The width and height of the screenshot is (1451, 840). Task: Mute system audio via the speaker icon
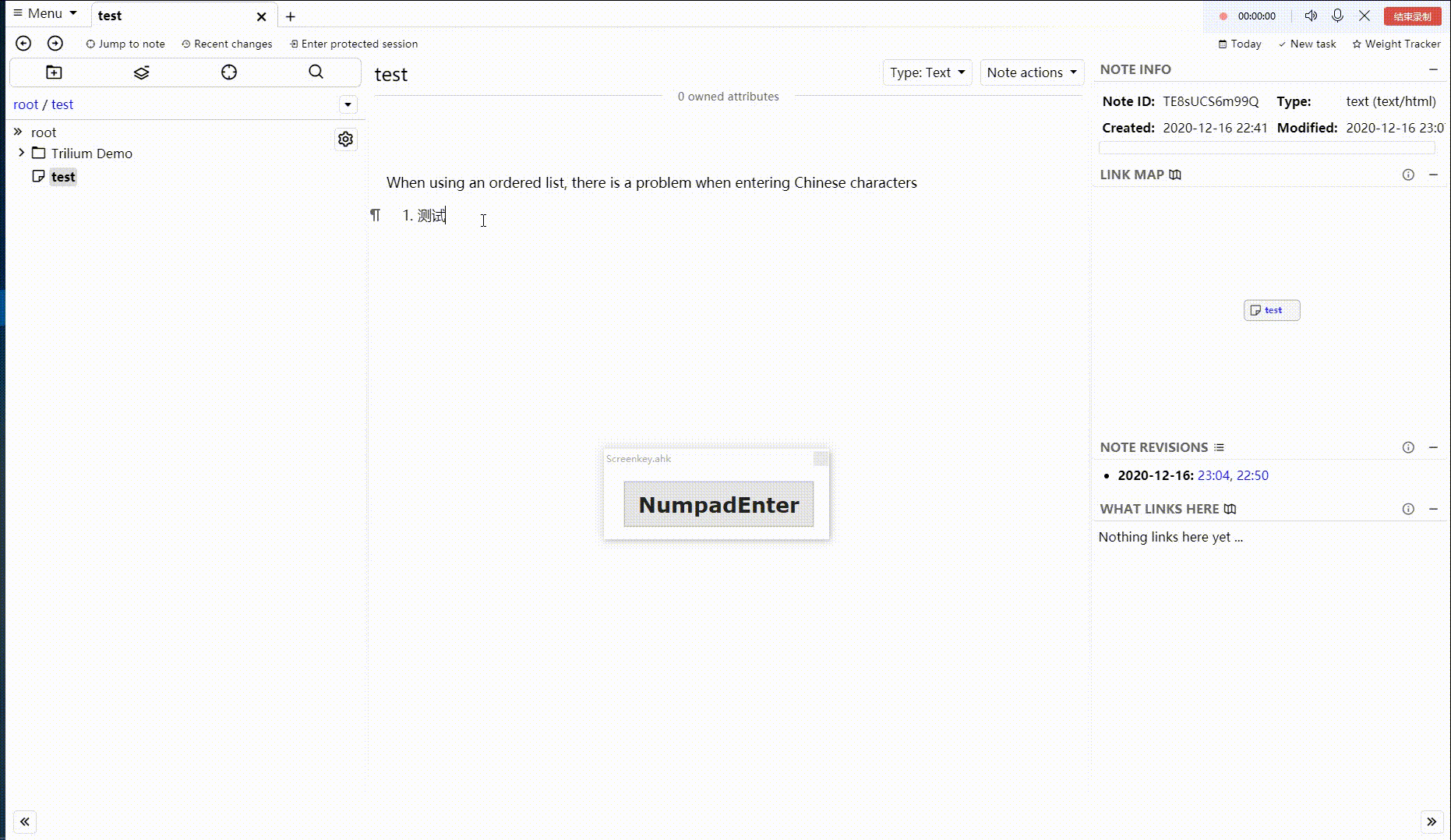pos(1311,15)
